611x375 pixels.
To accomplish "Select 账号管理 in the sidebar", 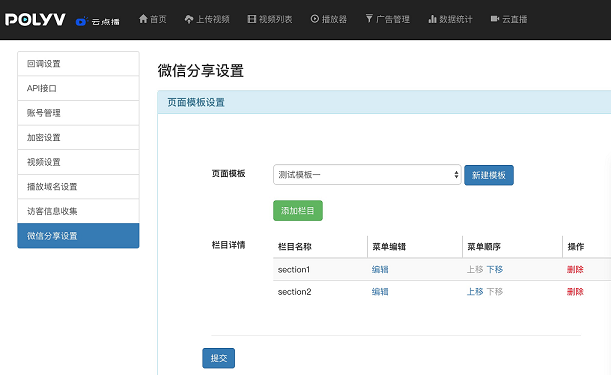I will coord(78,113).
